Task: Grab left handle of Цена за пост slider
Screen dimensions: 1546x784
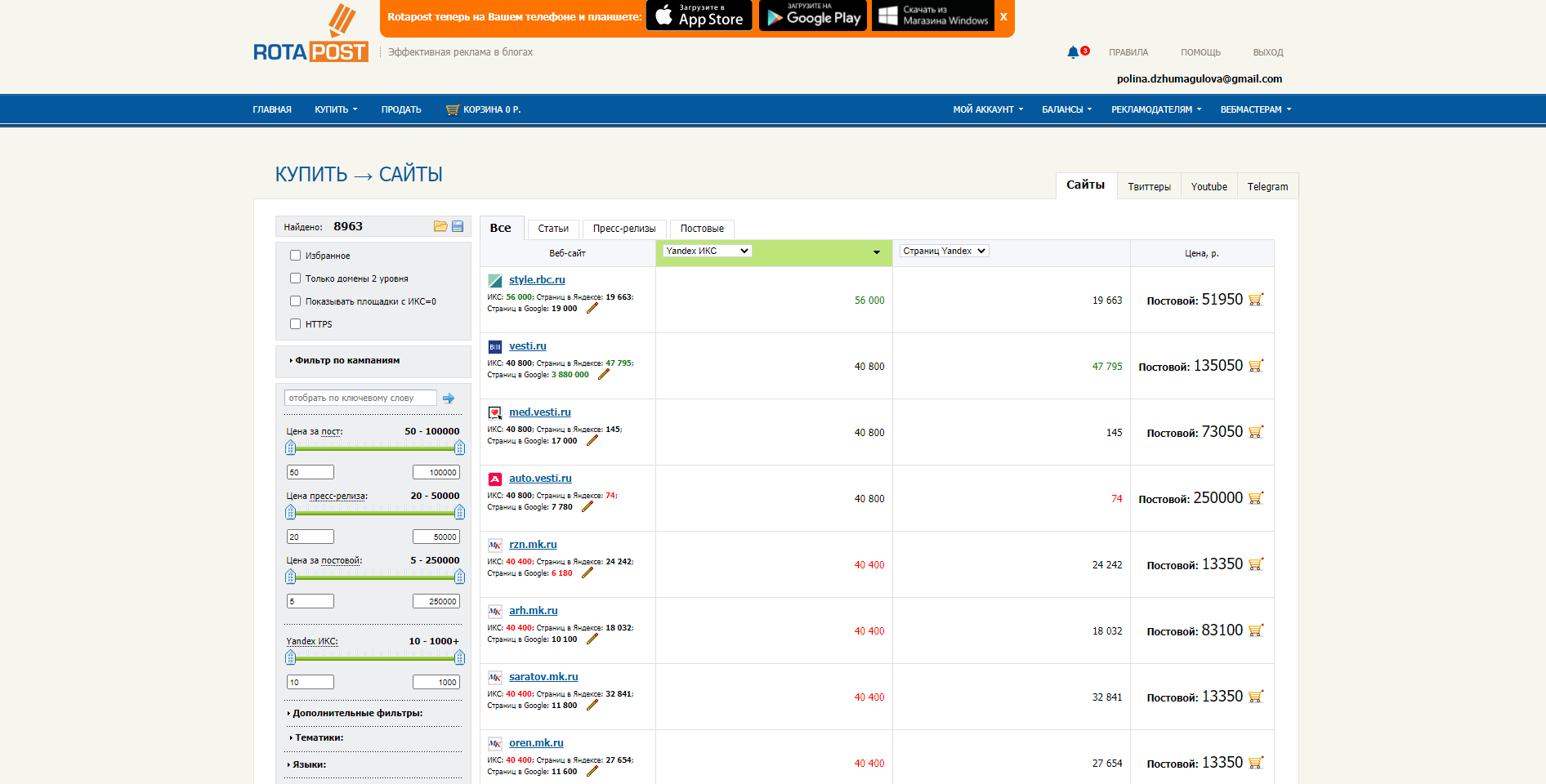Action: [291, 448]
